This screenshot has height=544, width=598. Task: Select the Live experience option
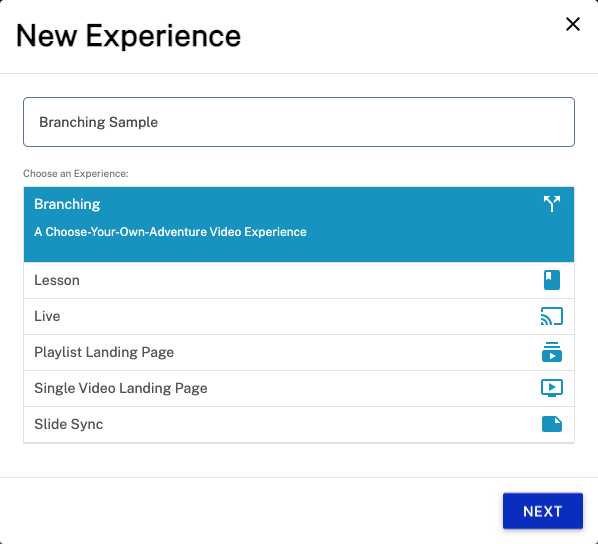click(299, 316)
